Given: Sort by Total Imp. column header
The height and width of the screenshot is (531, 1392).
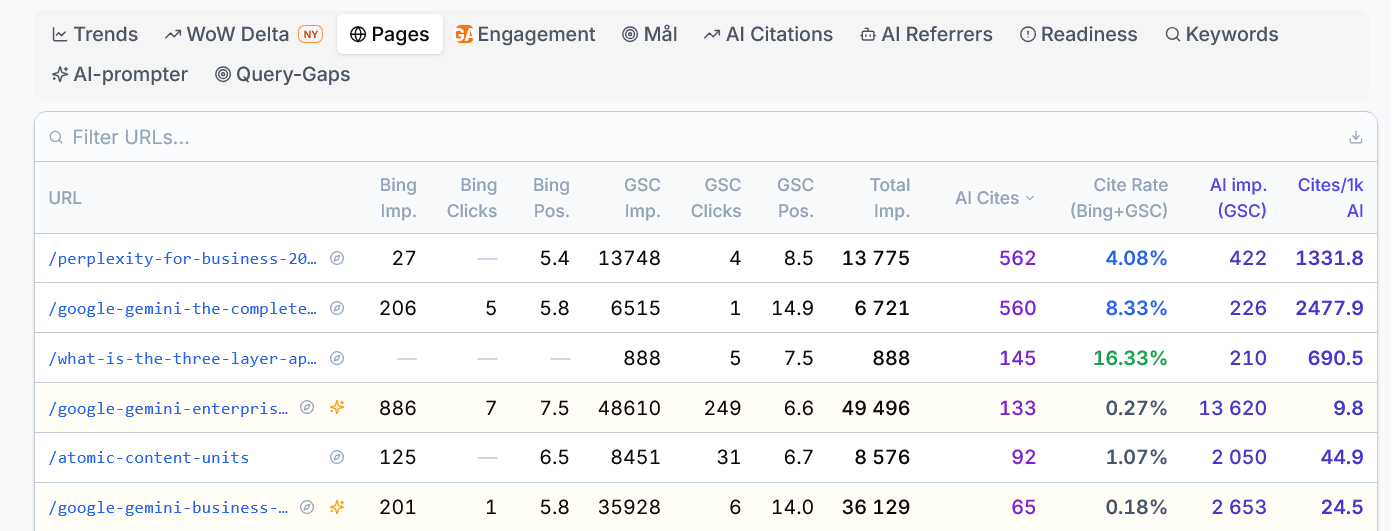Looking at the screenshot, I should pos(890,198).
